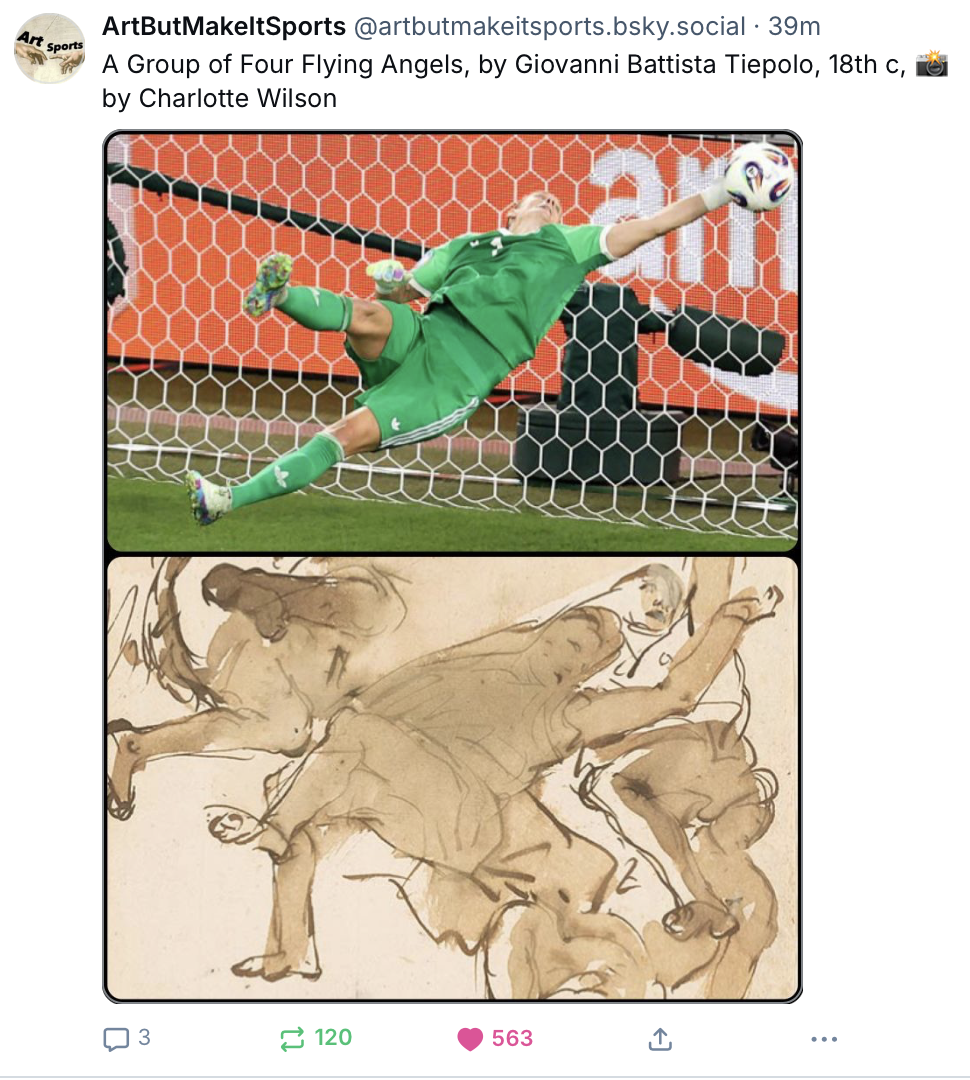Click the ArtButMakeItSports profile avatar
The height and width of the screenshot is (1080, 970).
[x=50, y=48]
